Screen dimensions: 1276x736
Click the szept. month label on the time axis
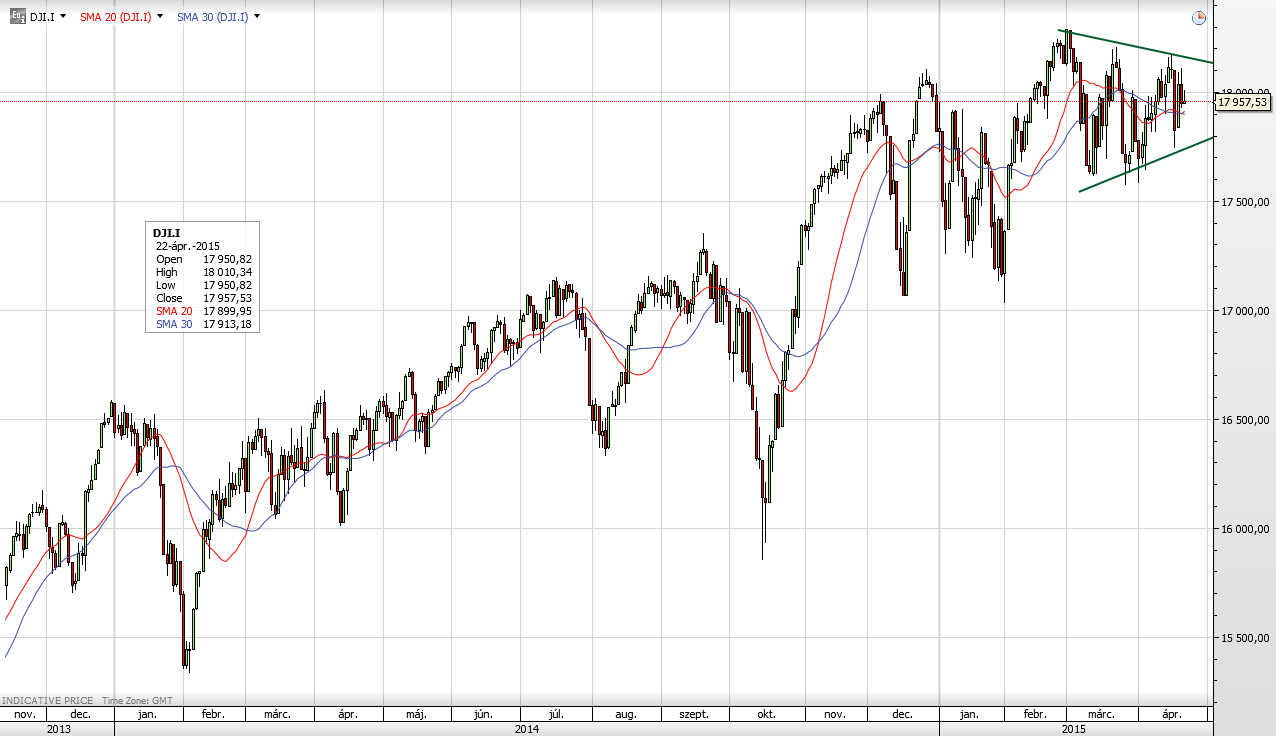tap(694, 715)
